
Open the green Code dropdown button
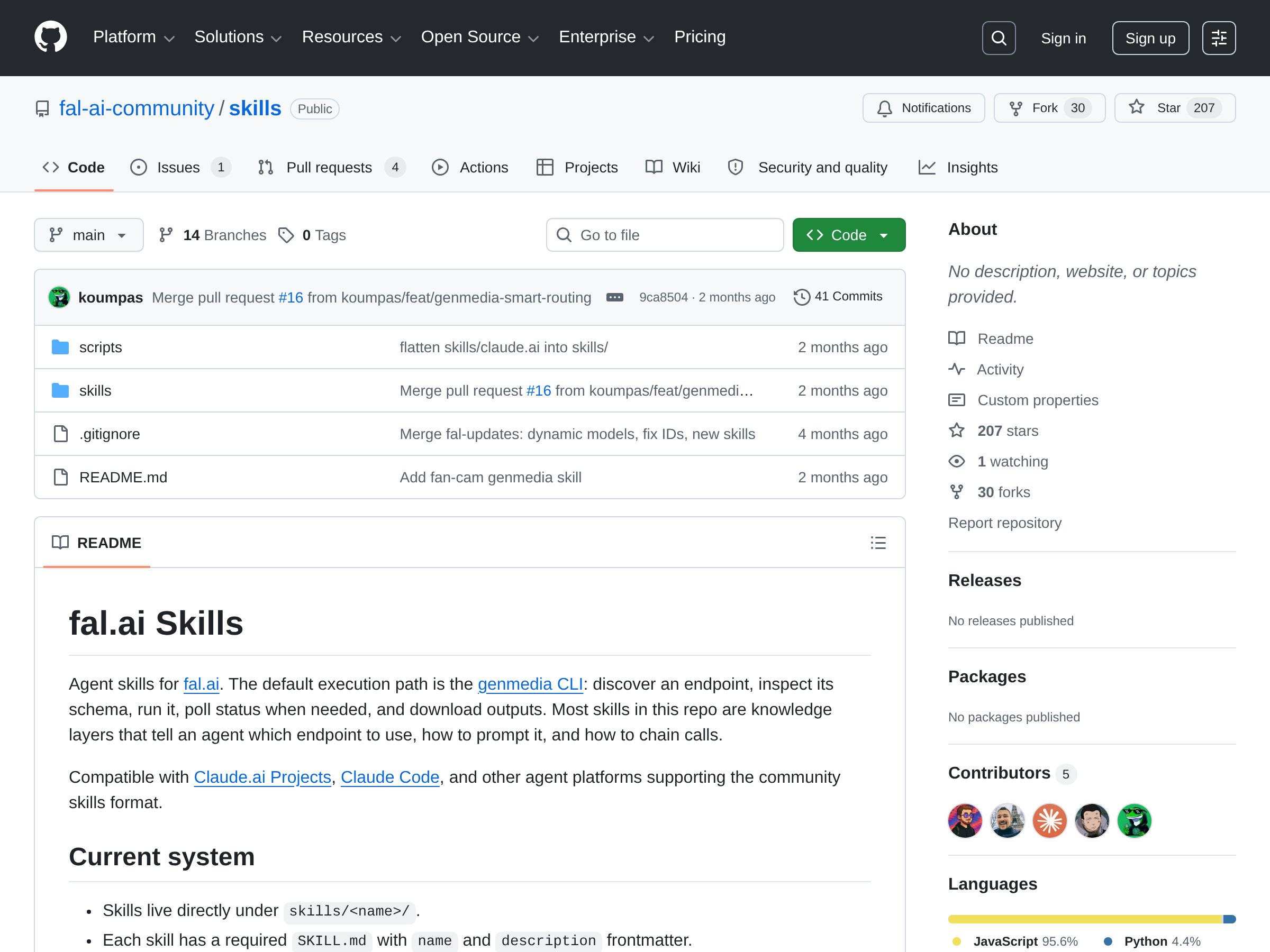[849, 235]
